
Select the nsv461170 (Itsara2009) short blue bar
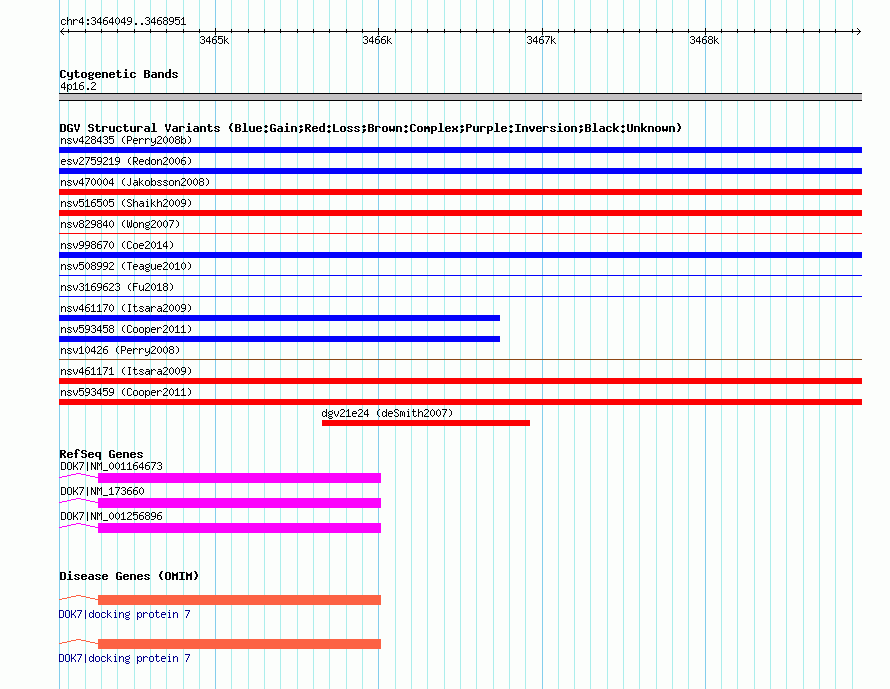click(279, 318)
